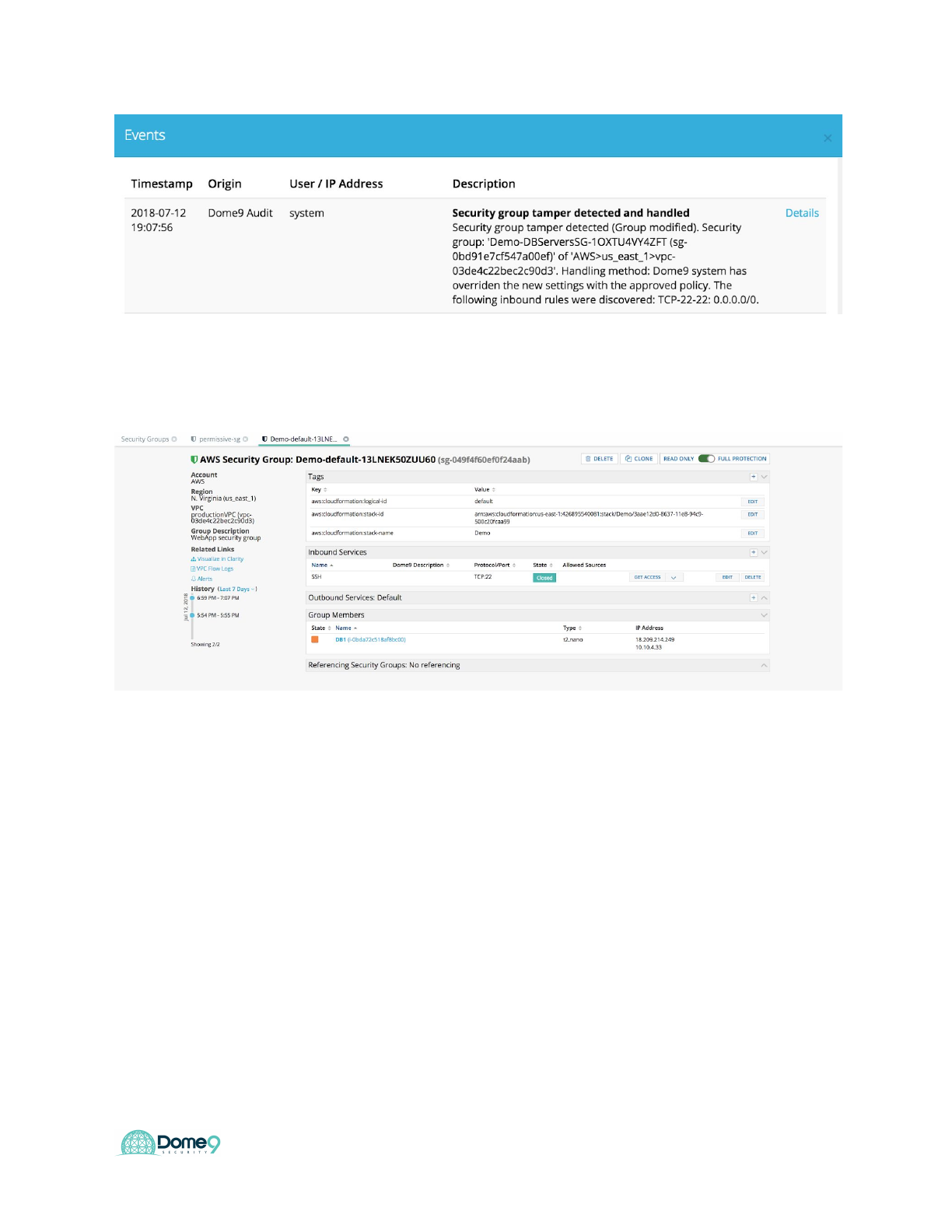Click the DELETE security group button
The image size is (952, 1232).
point(599,459)
